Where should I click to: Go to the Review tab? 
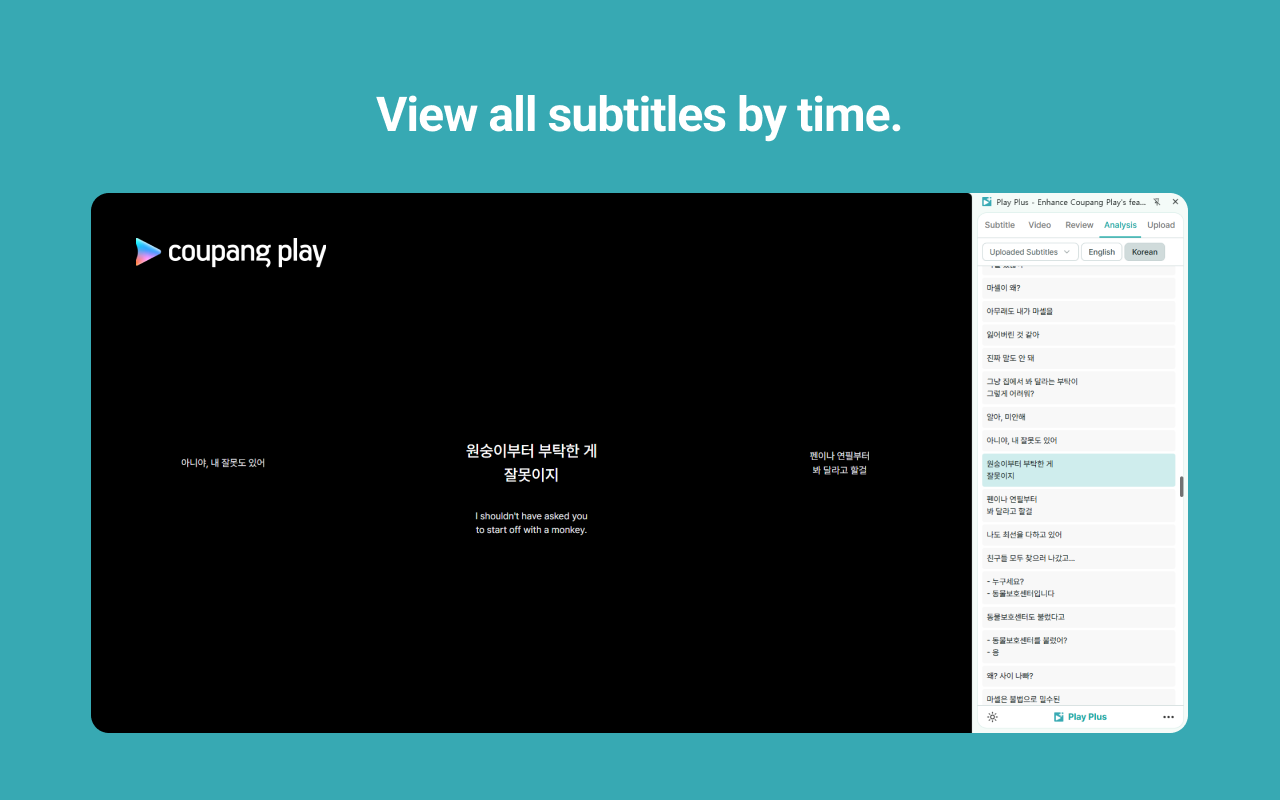1079,225
